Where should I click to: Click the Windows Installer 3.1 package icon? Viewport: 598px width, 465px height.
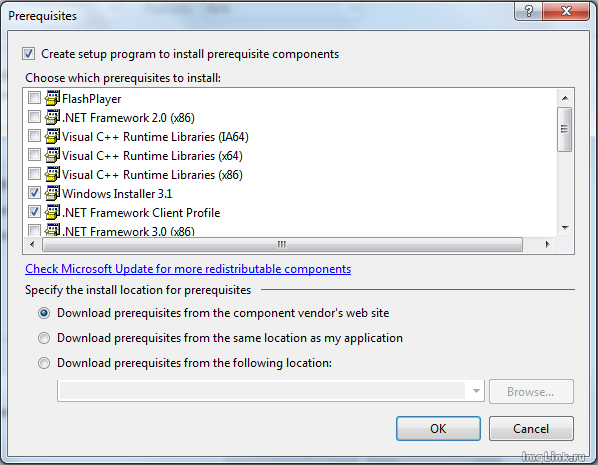click(52, 193)
